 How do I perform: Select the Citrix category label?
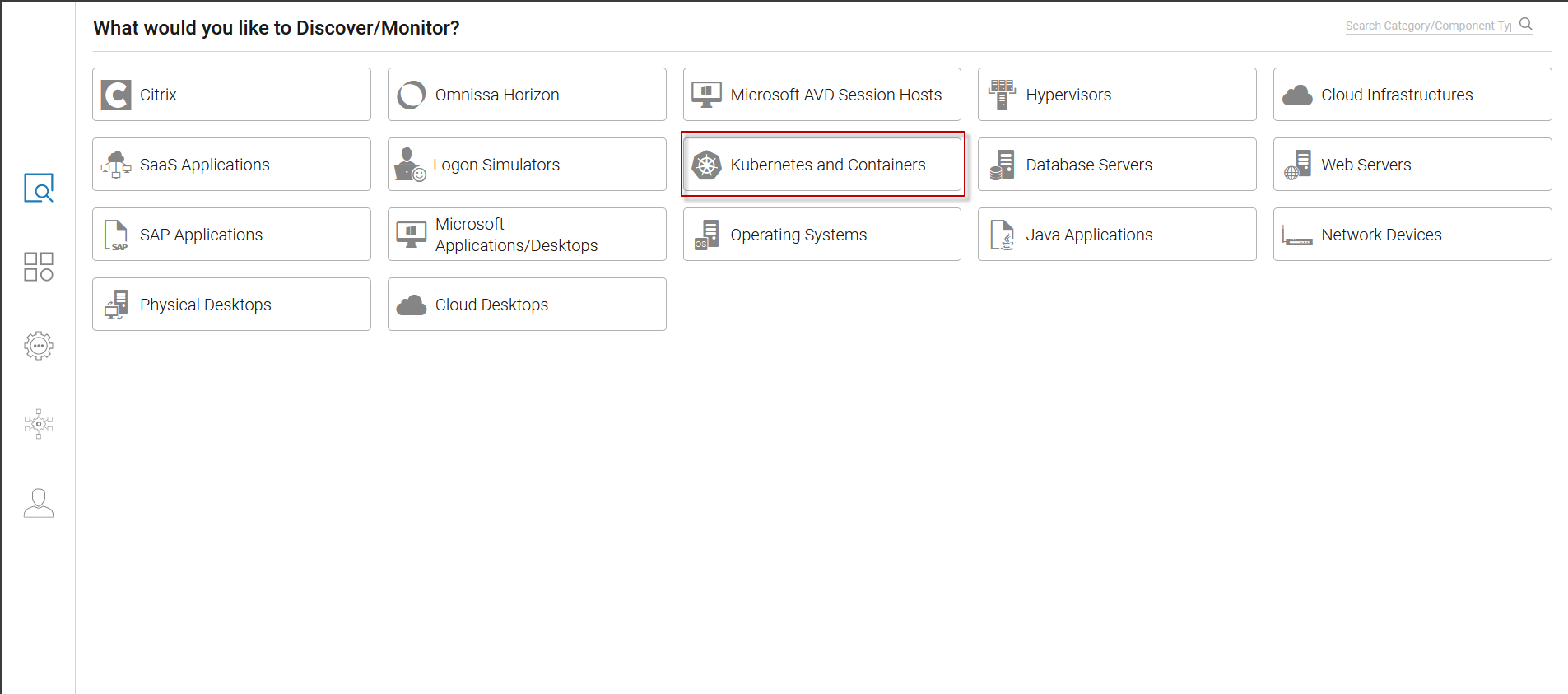tap(158, 95)
